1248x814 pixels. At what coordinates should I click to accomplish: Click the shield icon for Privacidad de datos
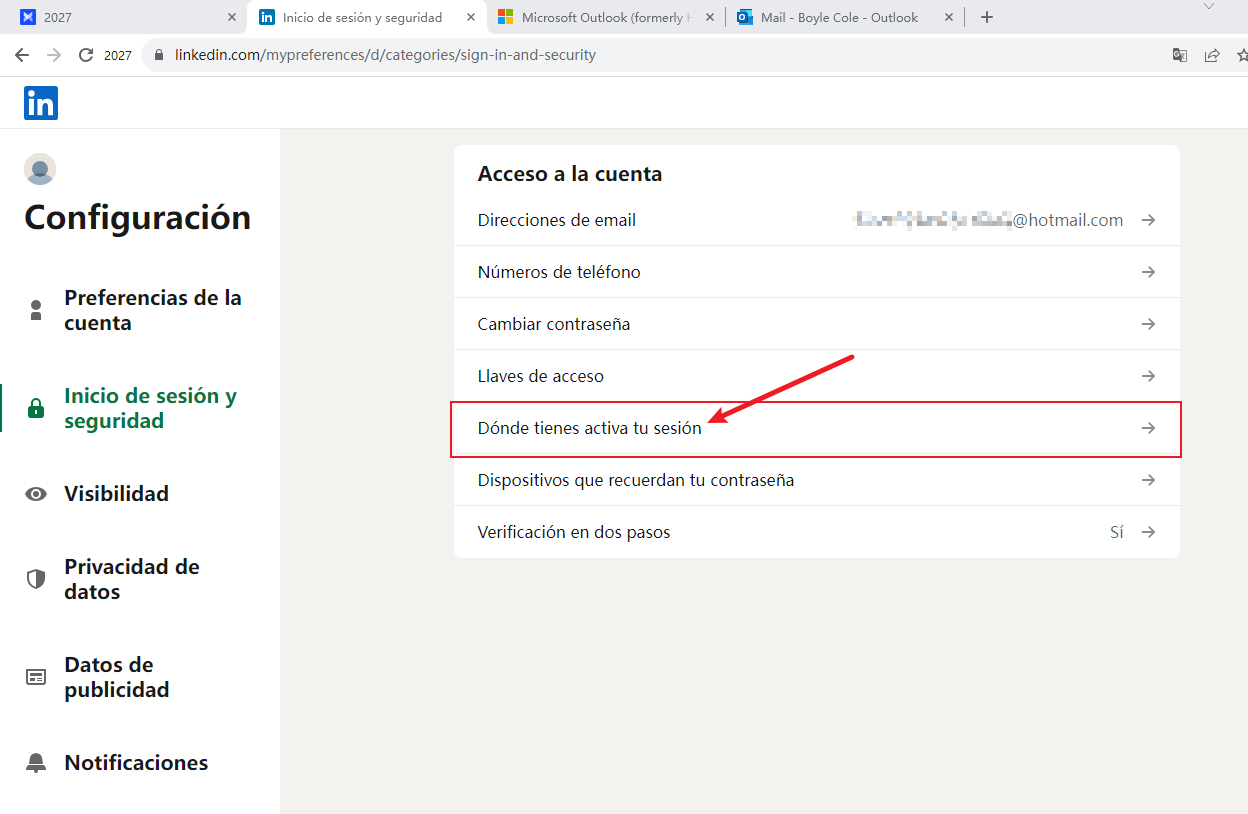36,579
